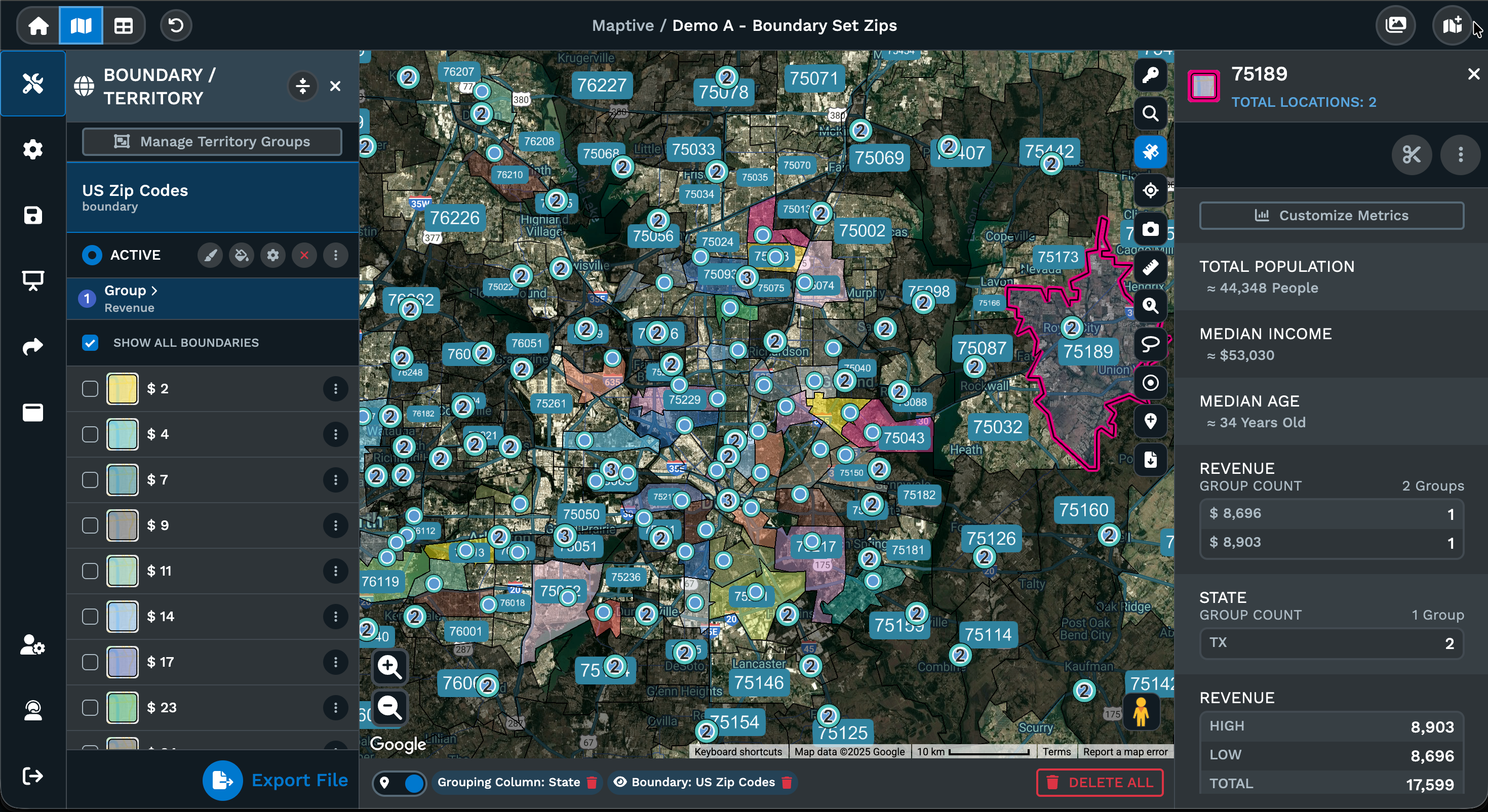Viewport: 1488px width, 812px height.
Task: Click the add location pin tool
Action: pos(1151,422)
